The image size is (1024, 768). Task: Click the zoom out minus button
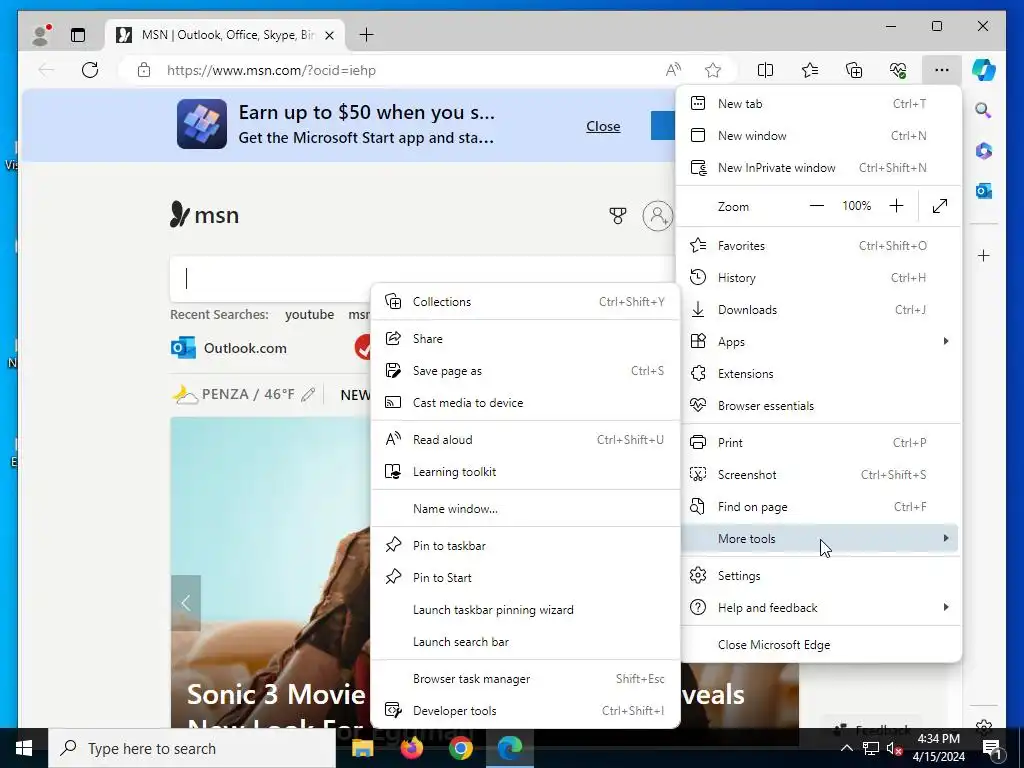(816, 206)
